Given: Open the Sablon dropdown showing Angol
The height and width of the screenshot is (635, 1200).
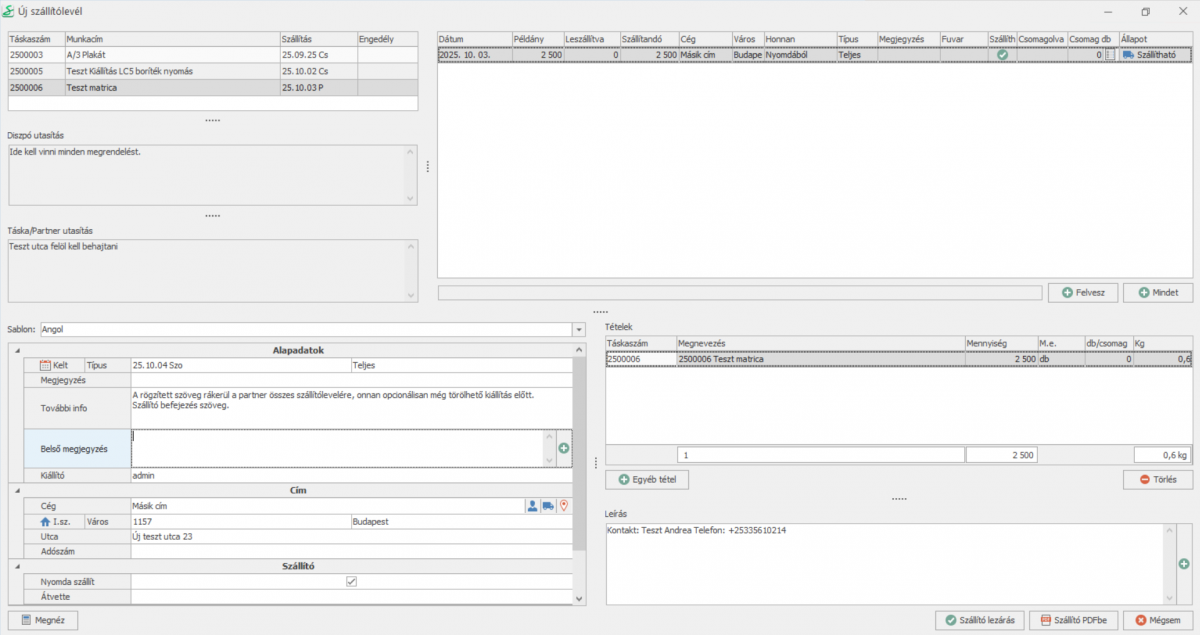Looking at the screenshot, I should click(578, 328).
